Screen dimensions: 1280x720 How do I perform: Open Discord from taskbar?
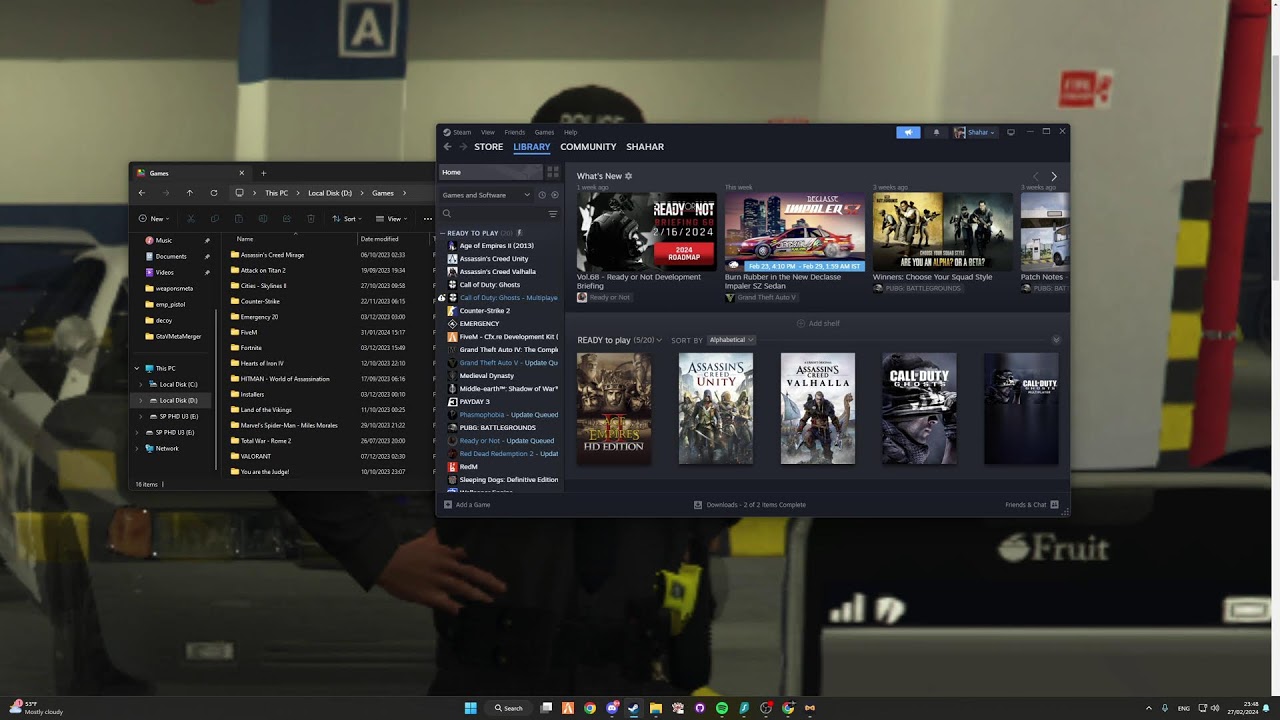coord(612,708)
